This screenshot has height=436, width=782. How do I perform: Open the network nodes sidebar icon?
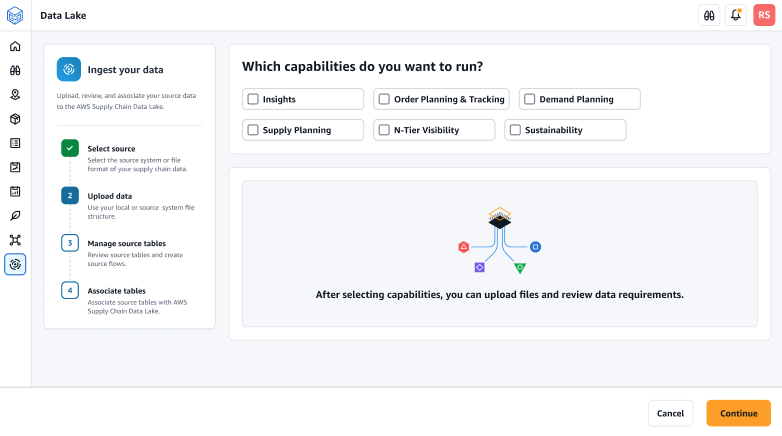15,240
